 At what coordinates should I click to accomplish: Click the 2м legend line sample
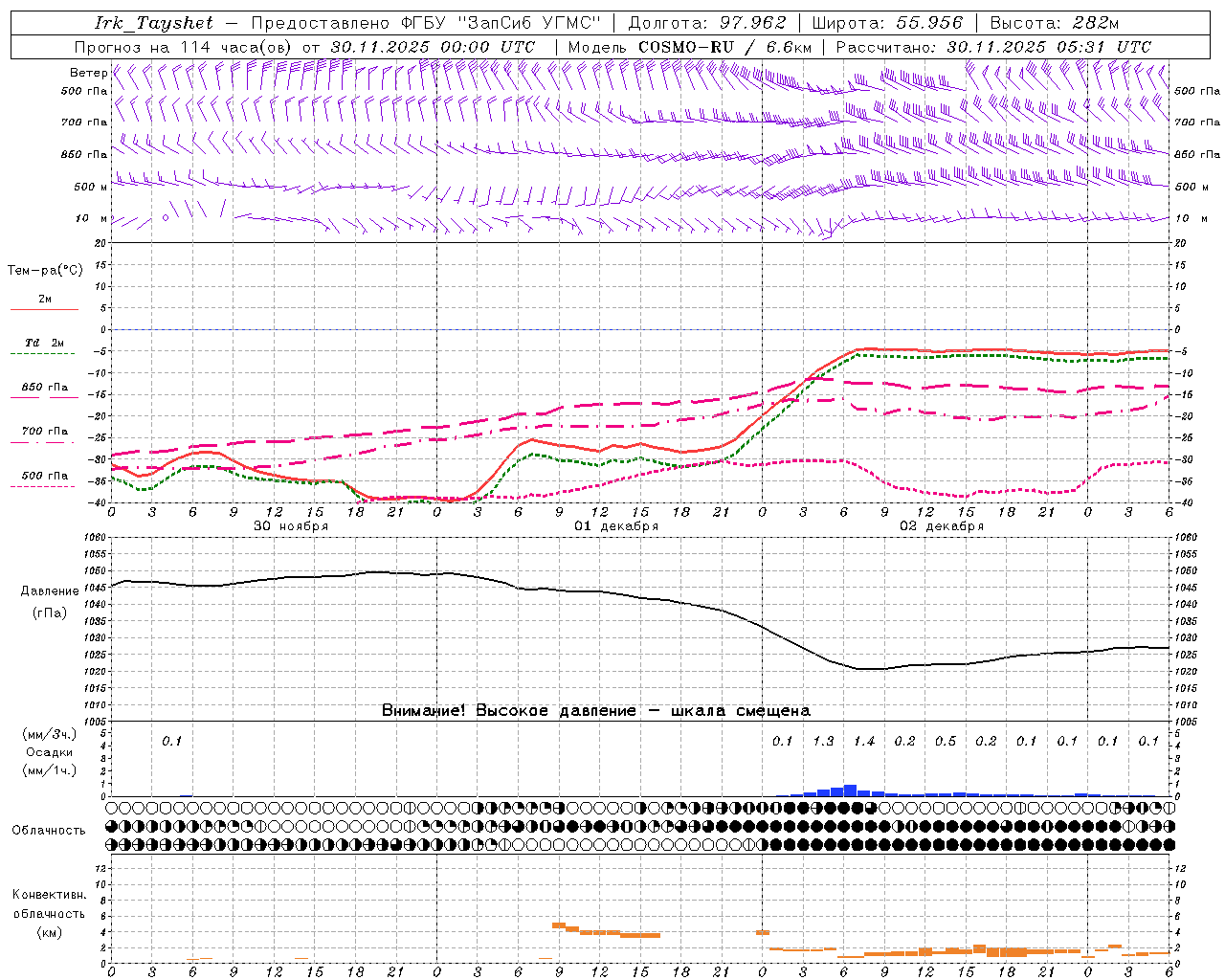pos(44,310)
